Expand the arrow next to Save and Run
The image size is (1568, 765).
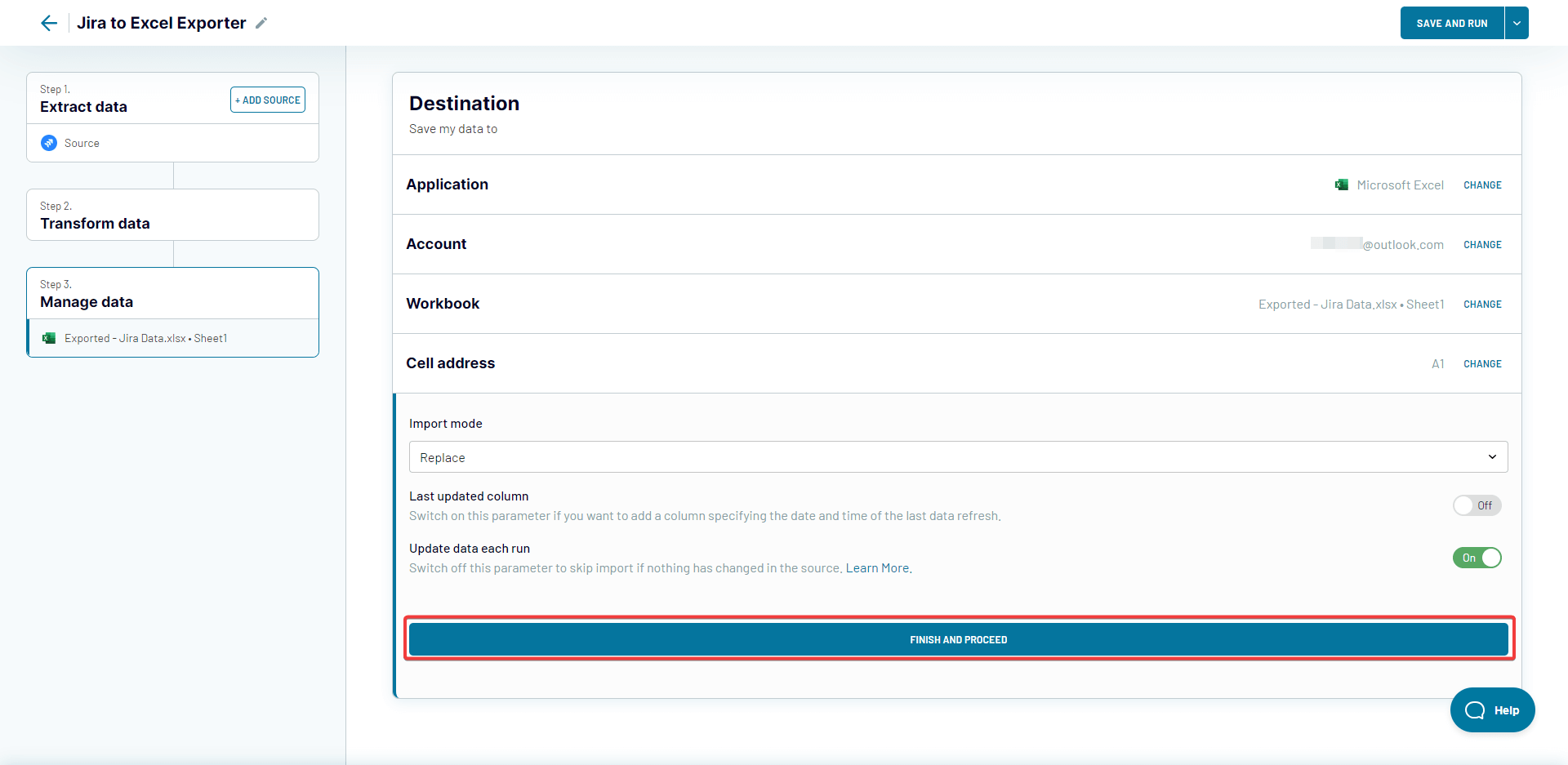coord(1517,23)
